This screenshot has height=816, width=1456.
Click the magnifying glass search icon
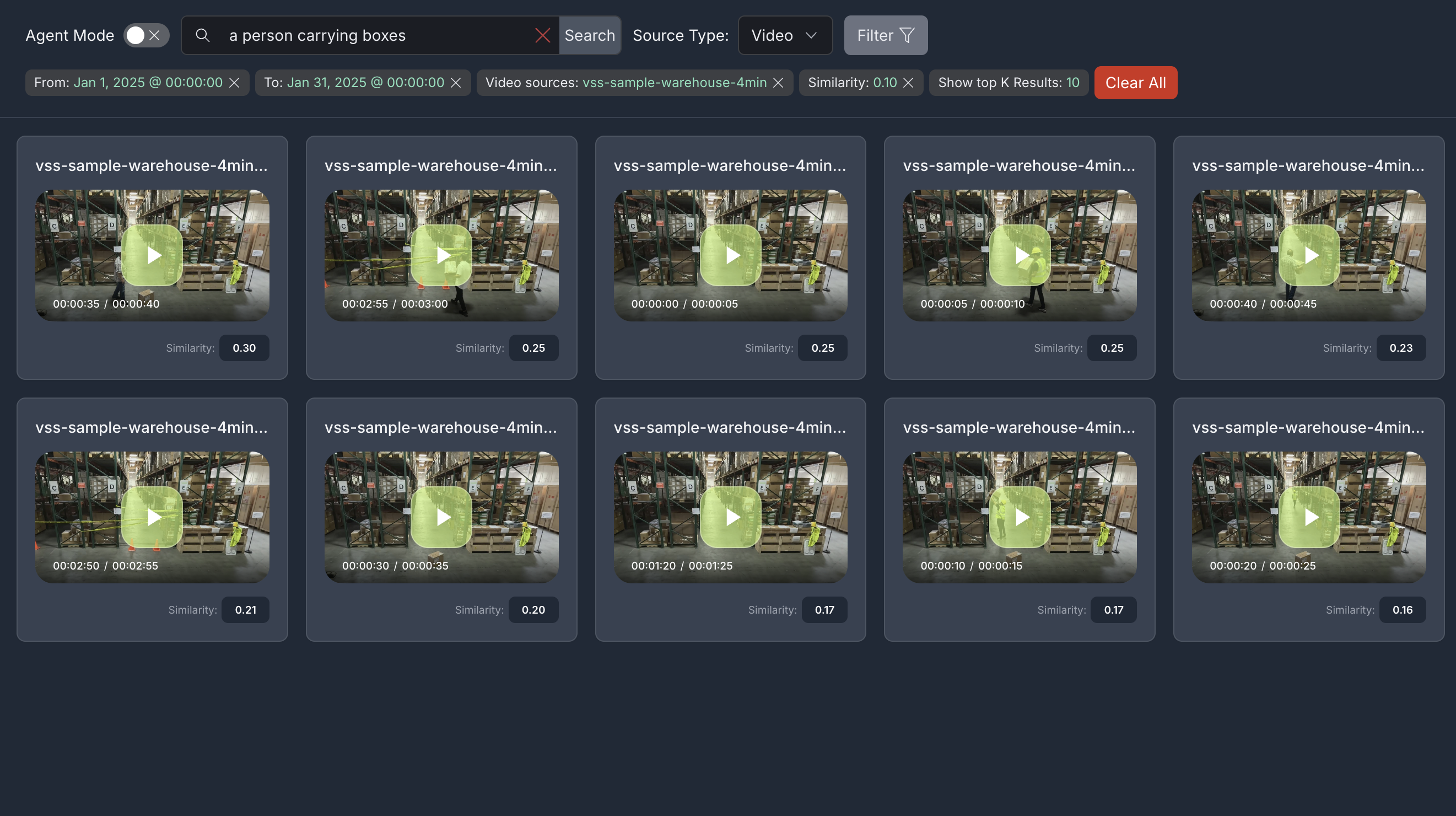coord(202,35)
